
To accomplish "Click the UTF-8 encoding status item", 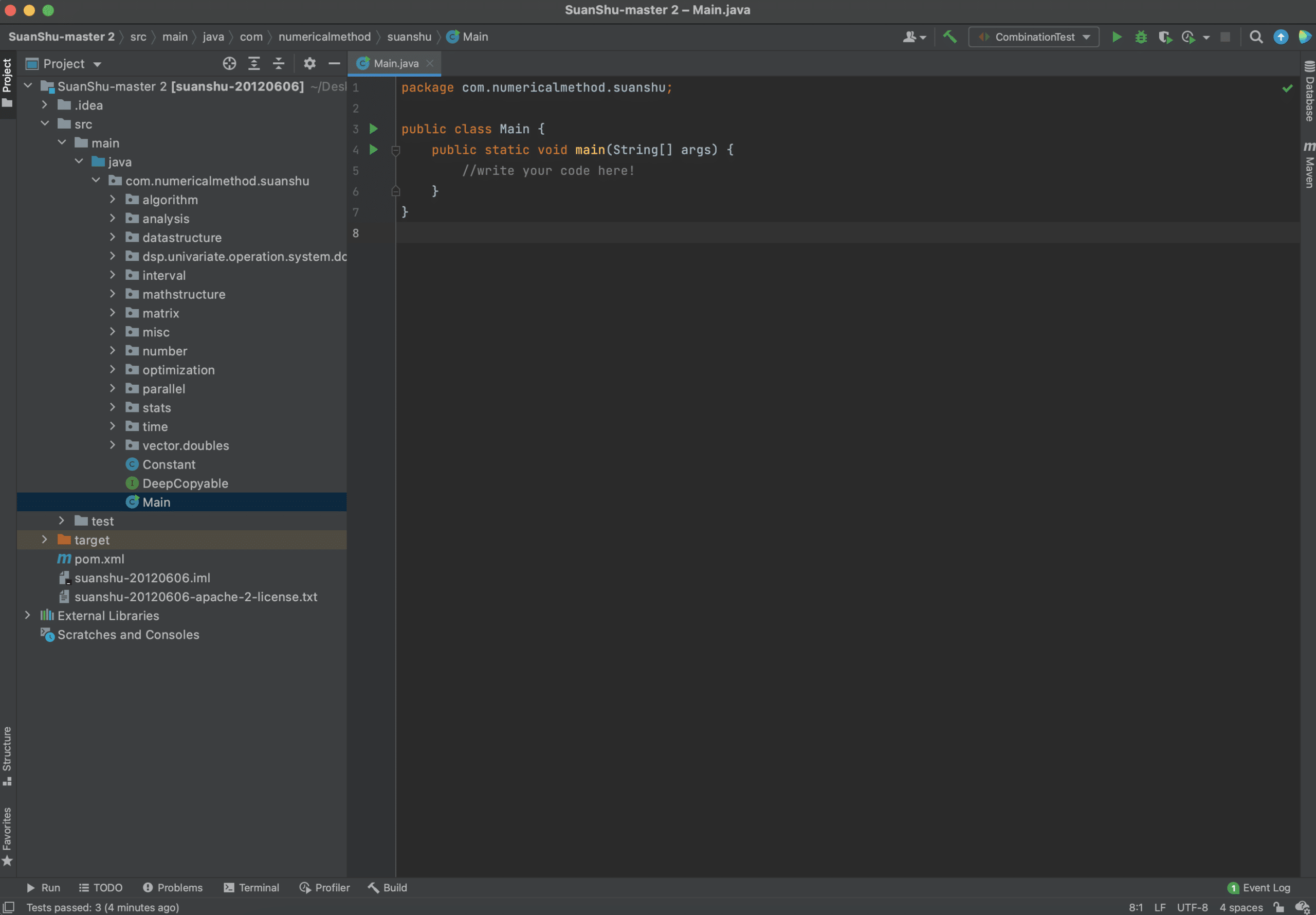I will pos(1192,907).
